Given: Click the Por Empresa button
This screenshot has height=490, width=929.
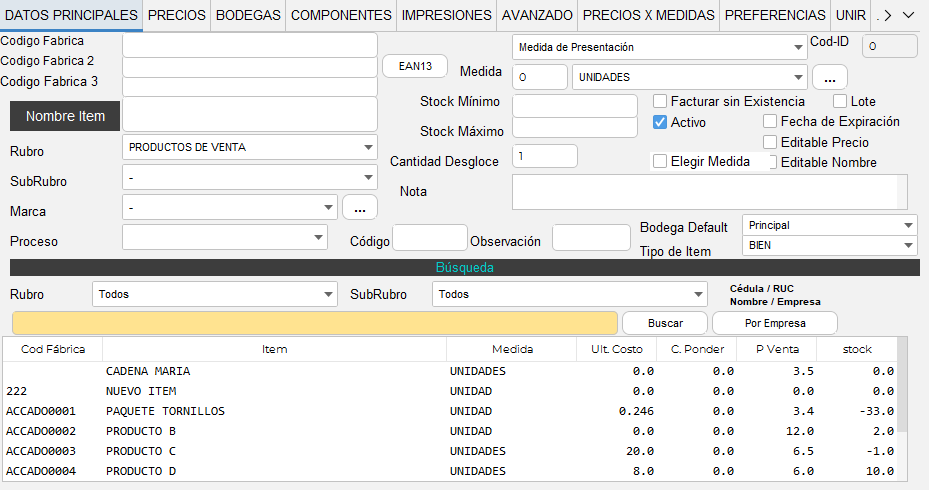Looking at the screenshot, I should pos(774,323).
